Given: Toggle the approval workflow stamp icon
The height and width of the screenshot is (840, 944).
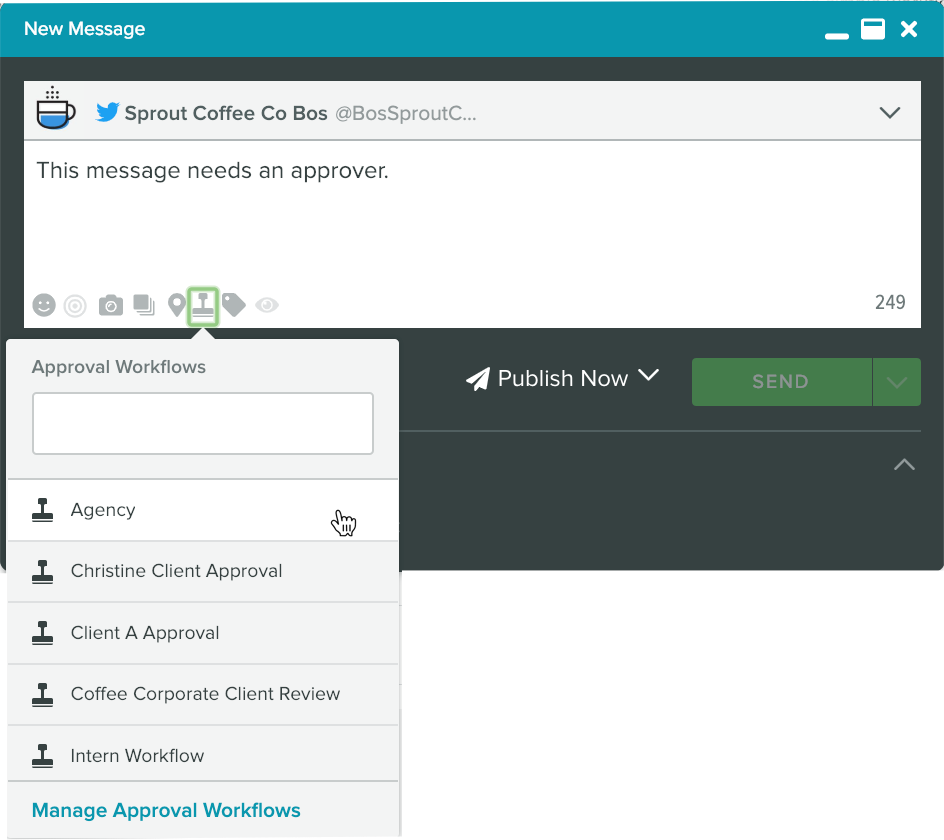Looking at the screenshot, I should click(203, 306).
